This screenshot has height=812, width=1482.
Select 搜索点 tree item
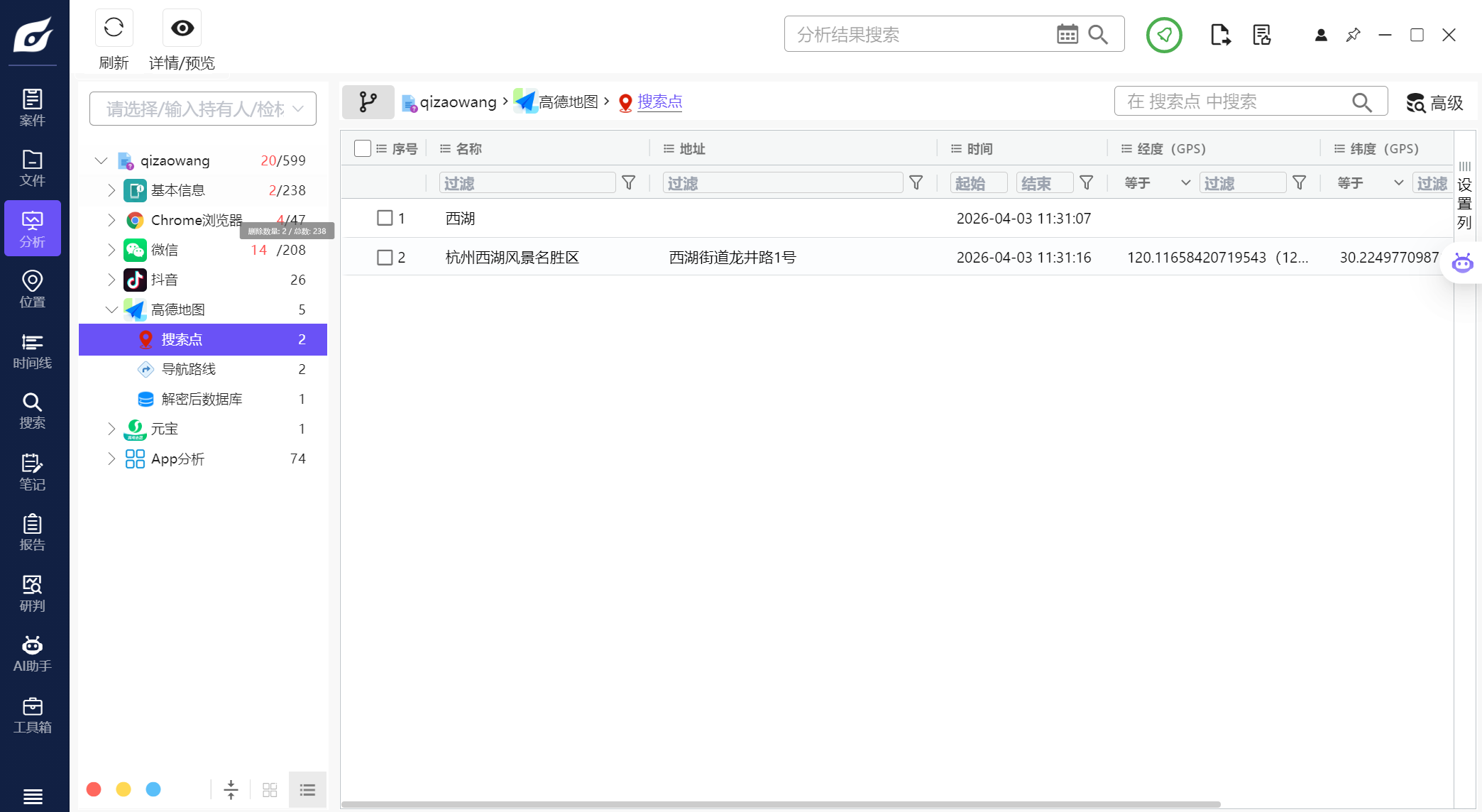[203, 339]
